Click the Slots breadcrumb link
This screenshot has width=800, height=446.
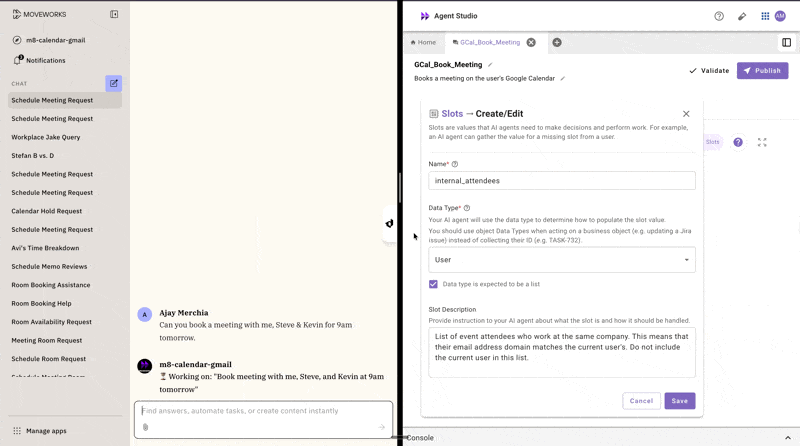[452, 114]
